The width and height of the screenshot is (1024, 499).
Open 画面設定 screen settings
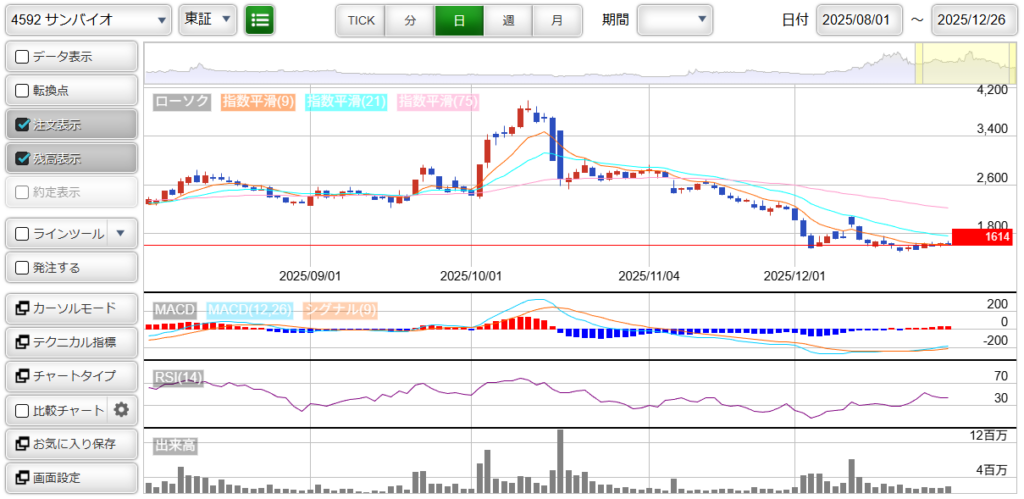[x=70, y=478]
